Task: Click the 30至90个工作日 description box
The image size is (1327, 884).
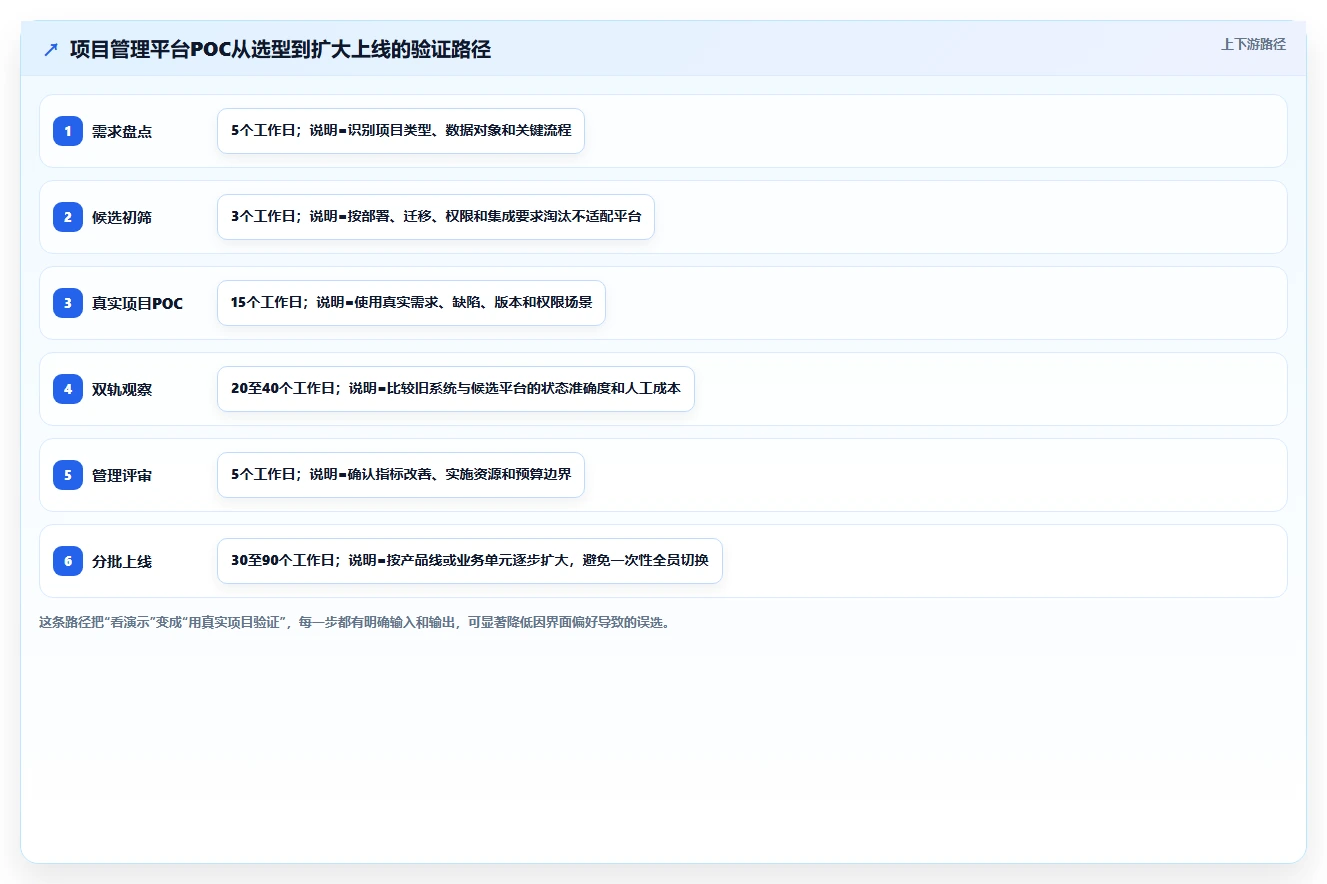Action: click(x=470, y=561)
